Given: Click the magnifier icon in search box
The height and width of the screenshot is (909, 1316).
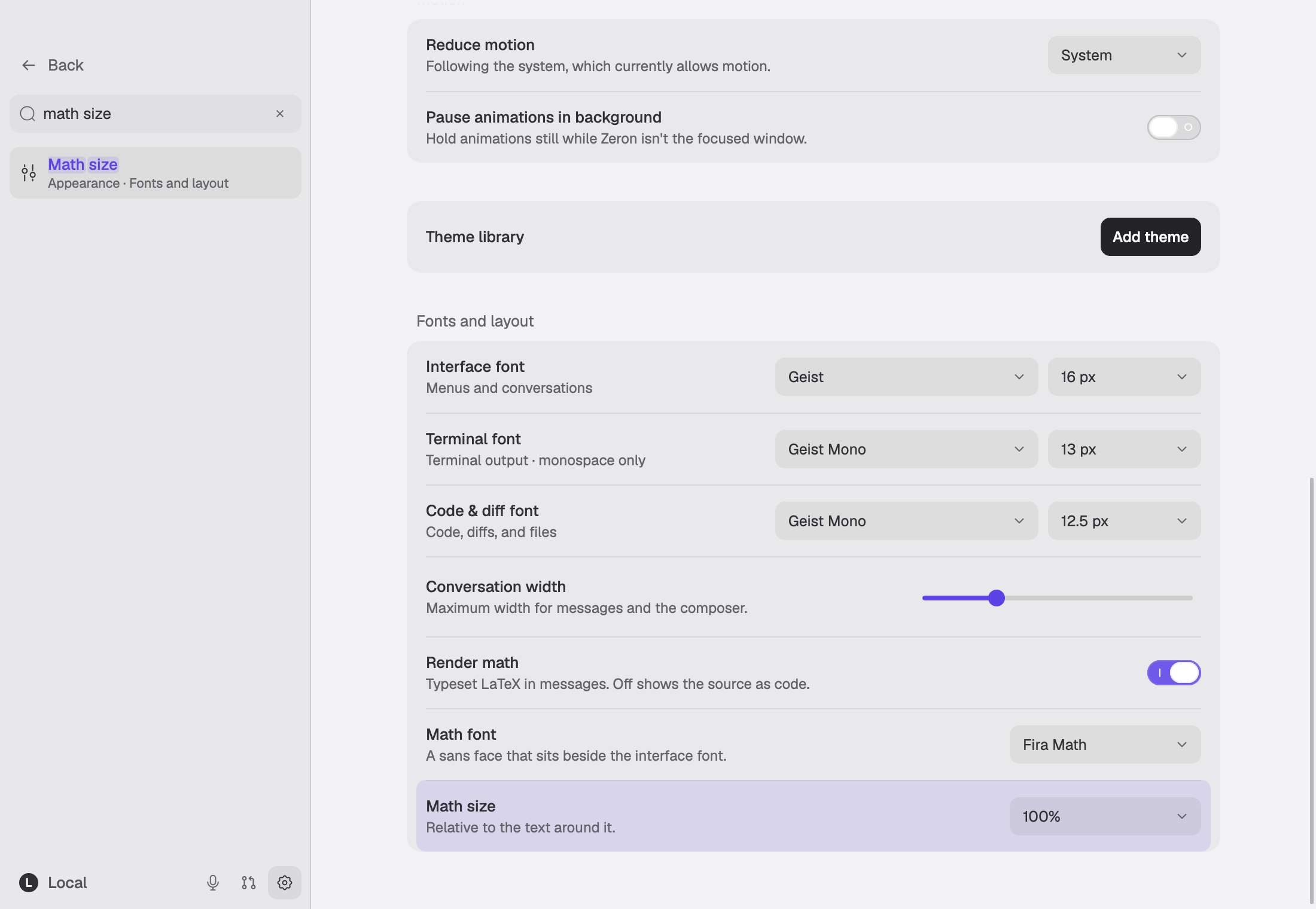Looking at the screenshot, I should click(x=28, y=114).
